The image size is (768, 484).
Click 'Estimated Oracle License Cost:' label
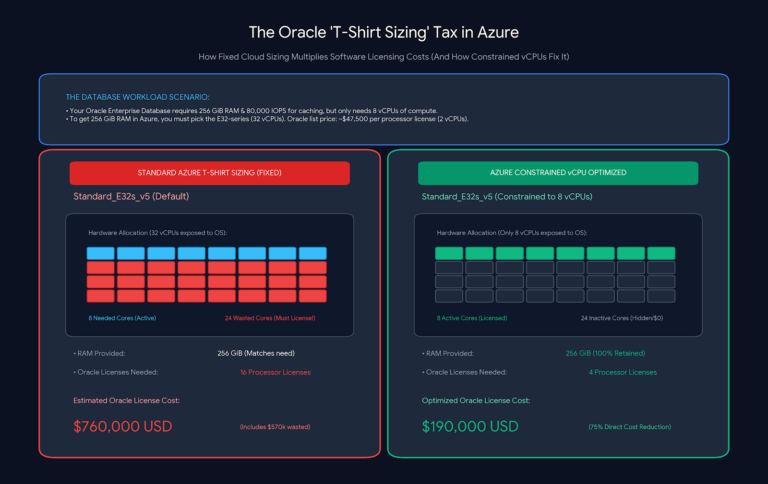point(126,401)
